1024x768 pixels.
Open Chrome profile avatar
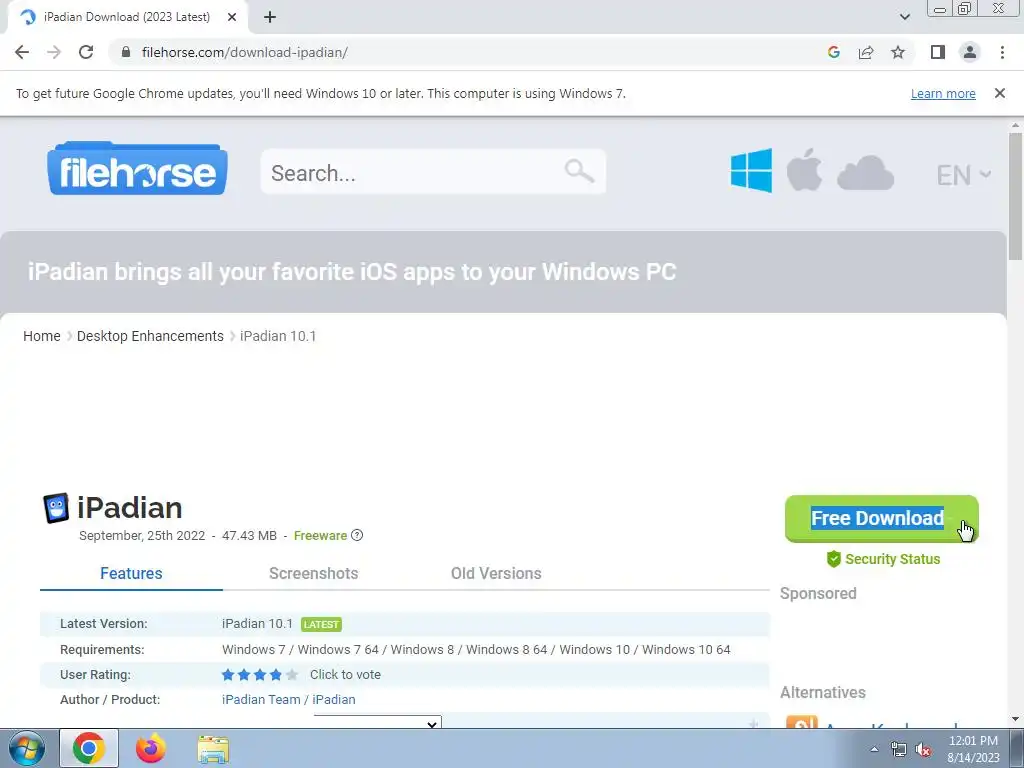click(x=970, y=52)
